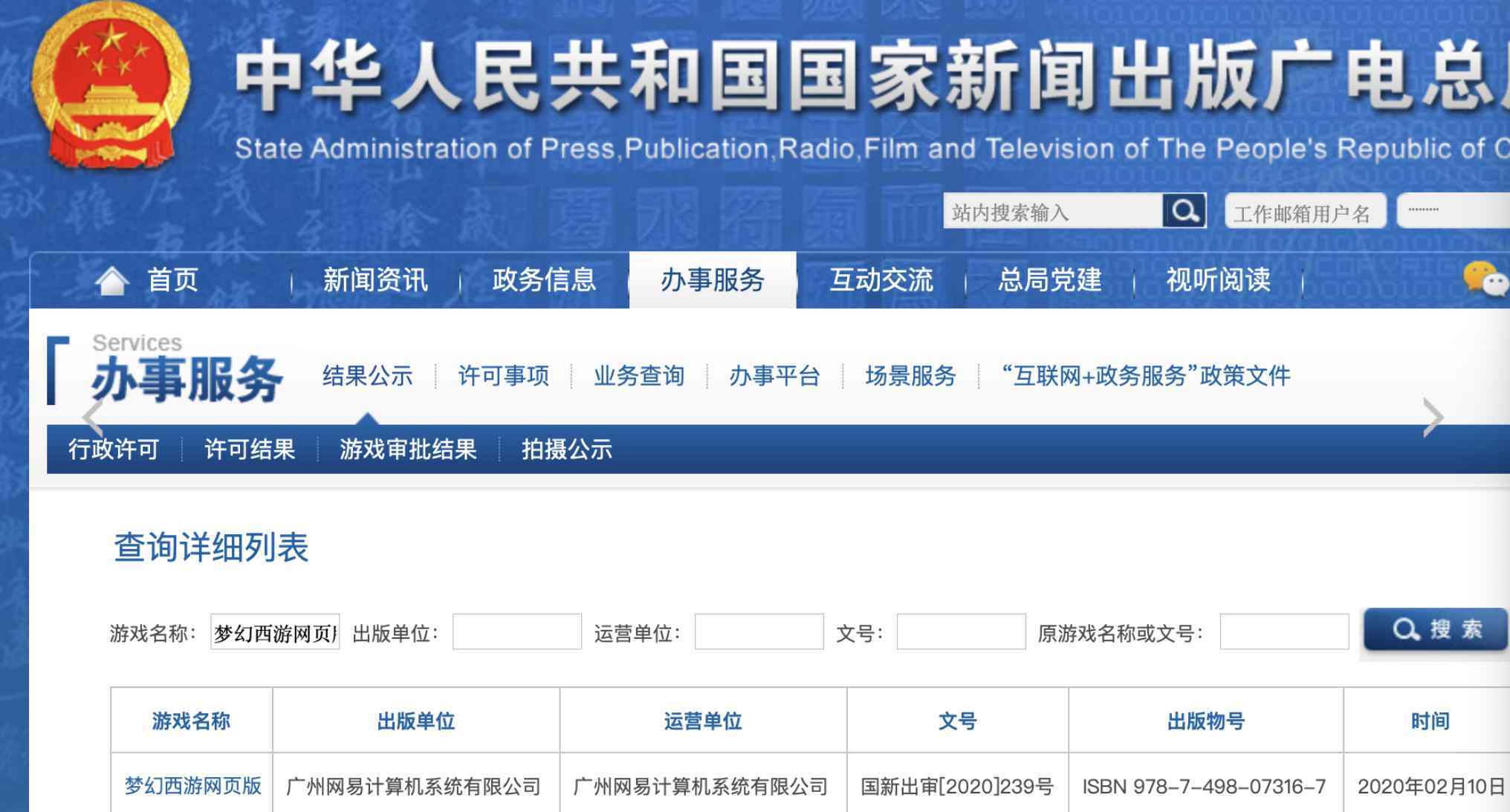This screenshot has height=812, width=1510.
Task: Select 游戏审批结果 submenu item
Action: tap(408, 449)
